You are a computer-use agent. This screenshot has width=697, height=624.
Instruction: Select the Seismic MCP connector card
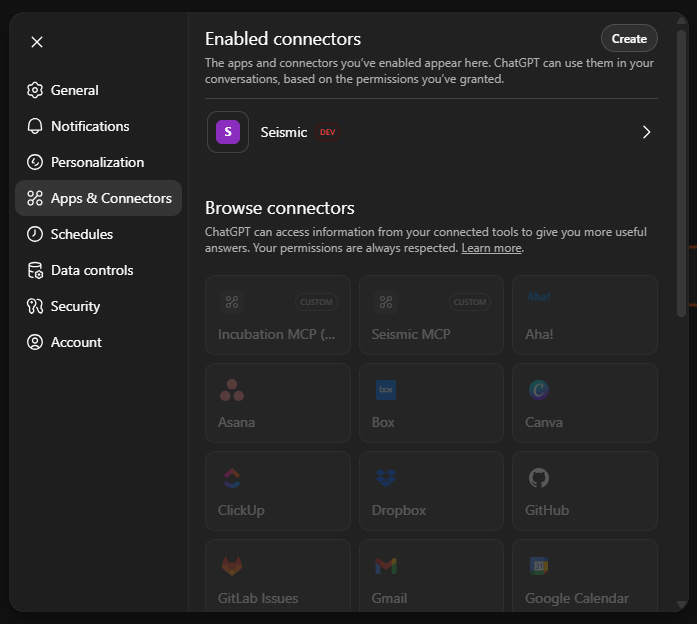[x=431, y=315]
